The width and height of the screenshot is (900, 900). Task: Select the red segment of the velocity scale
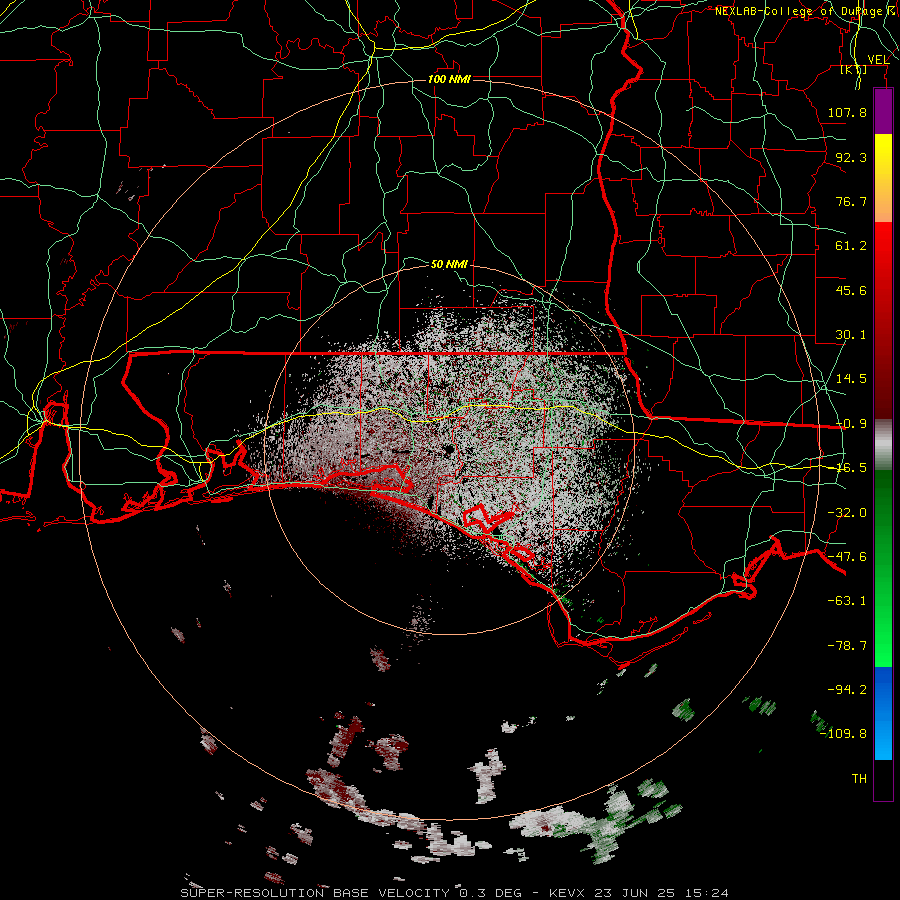[883, 320]
